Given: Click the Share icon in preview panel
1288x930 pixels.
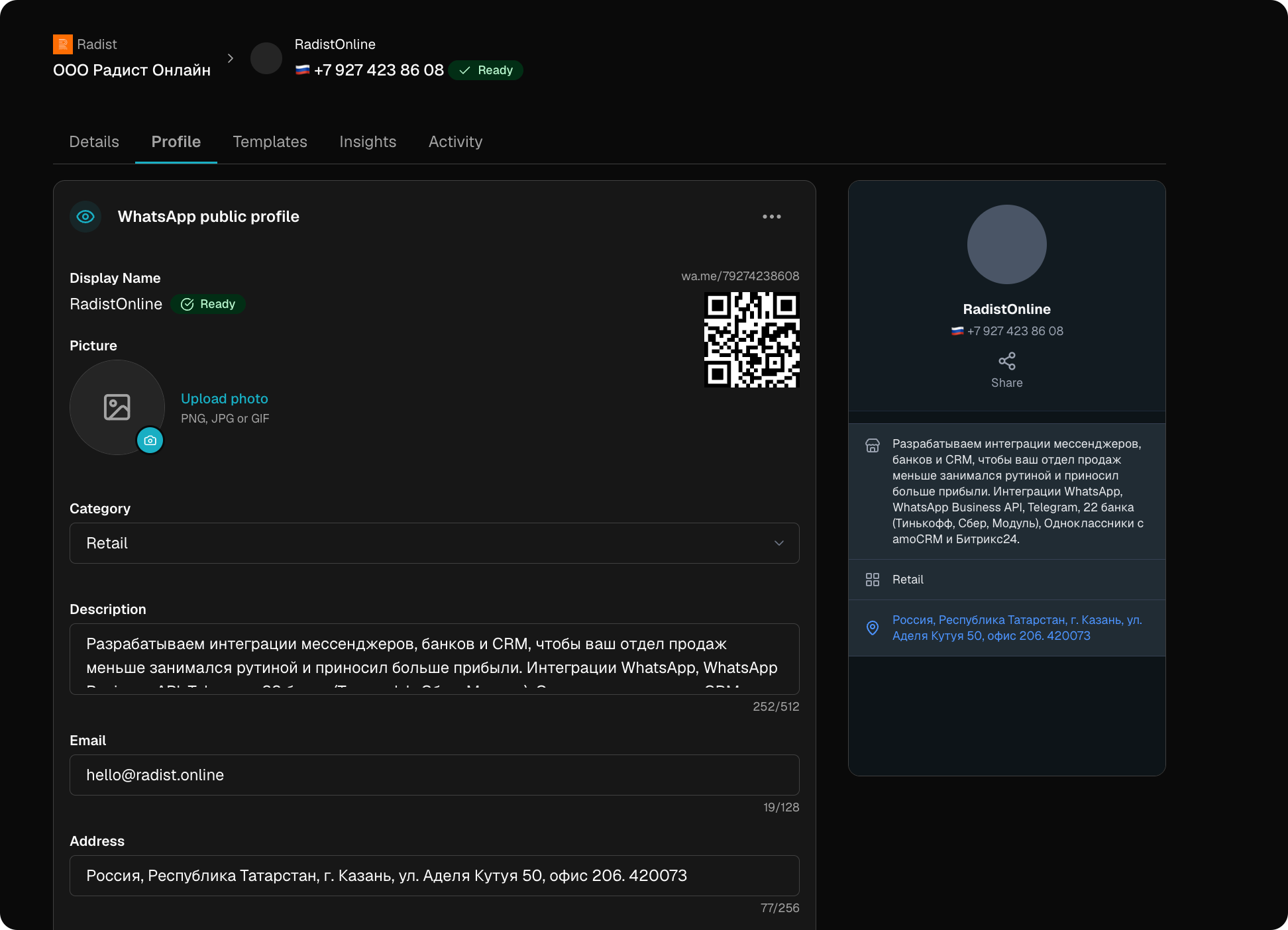Looking at the screenshot, I should click(1007, 361).
